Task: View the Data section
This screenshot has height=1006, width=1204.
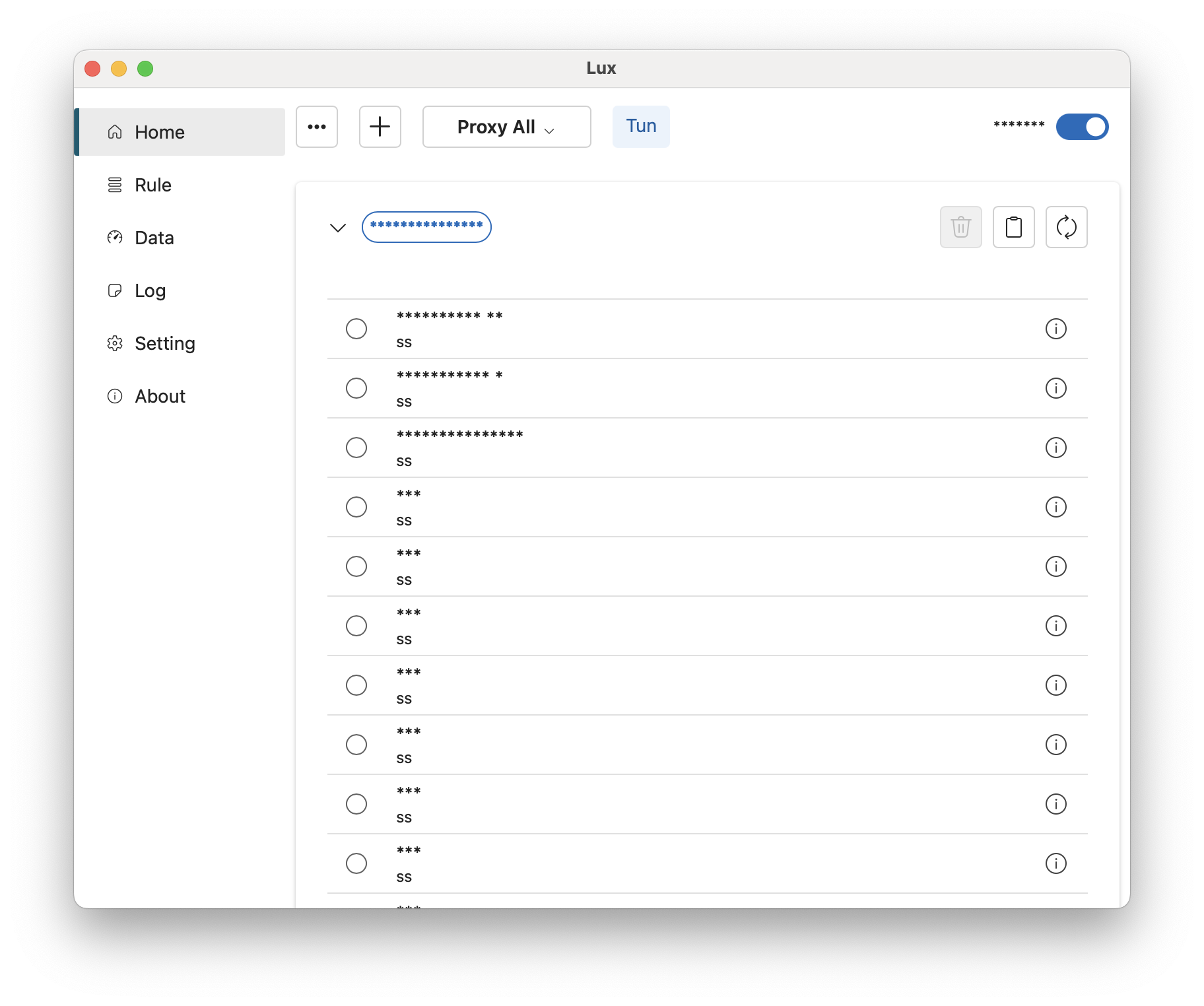Action: tap(154, 237)
